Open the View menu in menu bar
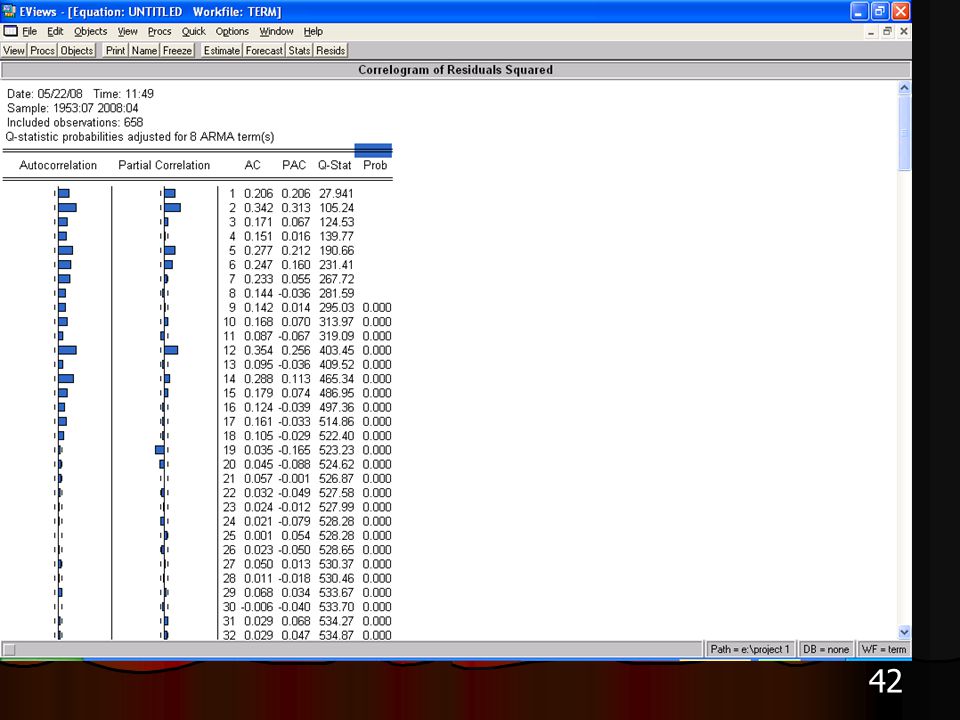This screenshot has height=720, width=960. [127, 31]
